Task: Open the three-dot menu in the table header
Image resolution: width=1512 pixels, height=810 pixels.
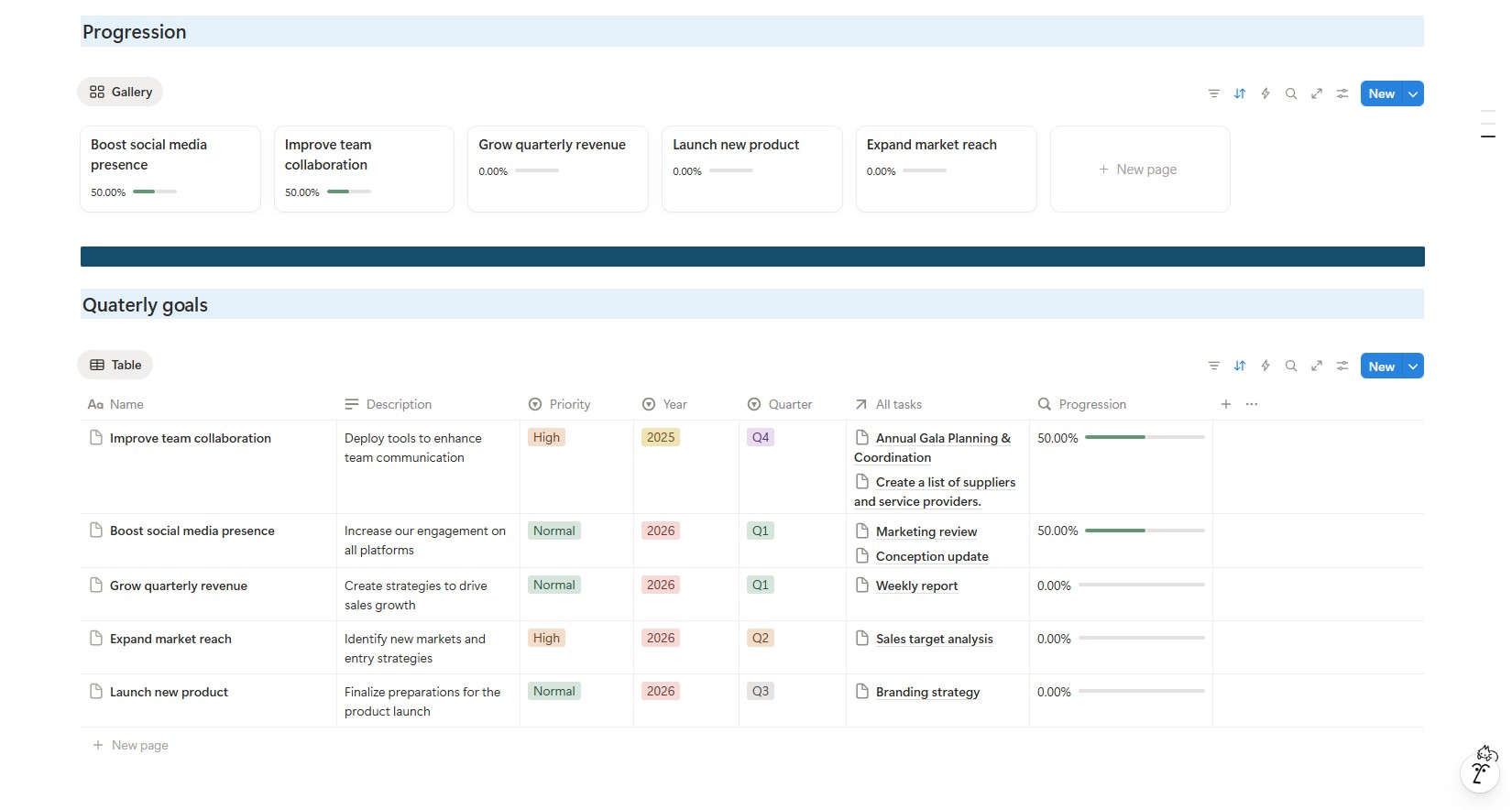Action: click(x=1252, y=404)
